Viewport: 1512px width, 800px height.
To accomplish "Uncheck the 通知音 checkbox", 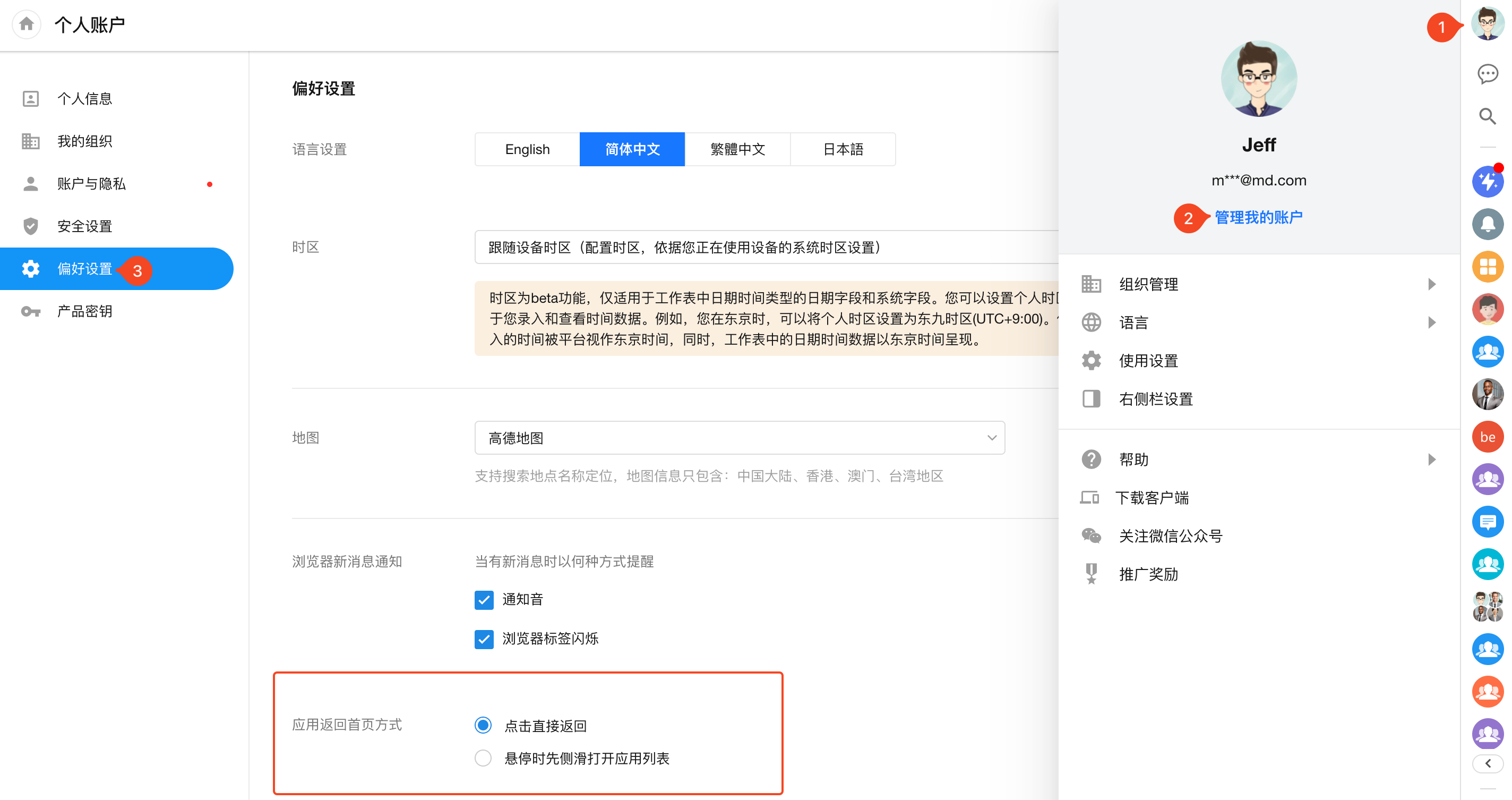I will tap(484, 600).
